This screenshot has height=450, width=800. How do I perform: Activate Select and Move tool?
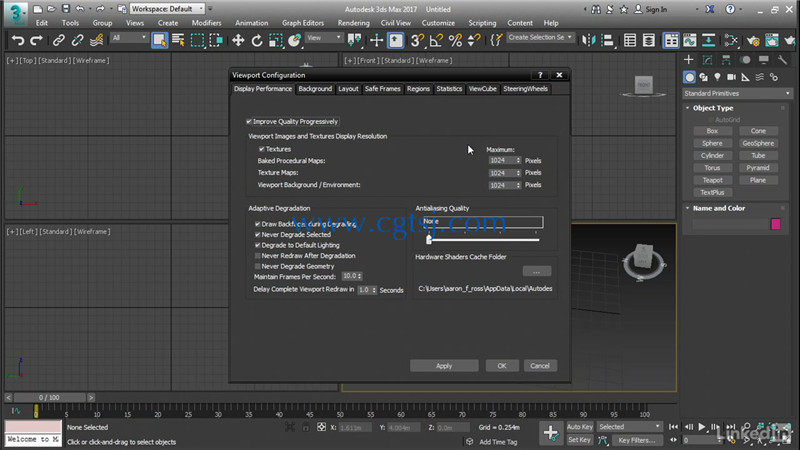[238, 40]
